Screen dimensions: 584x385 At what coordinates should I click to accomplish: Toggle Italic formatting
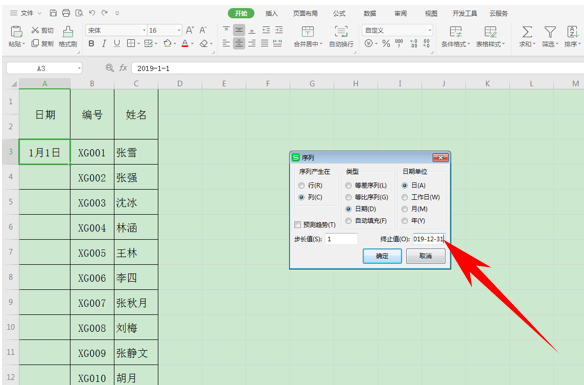click(x=104, y=44)
